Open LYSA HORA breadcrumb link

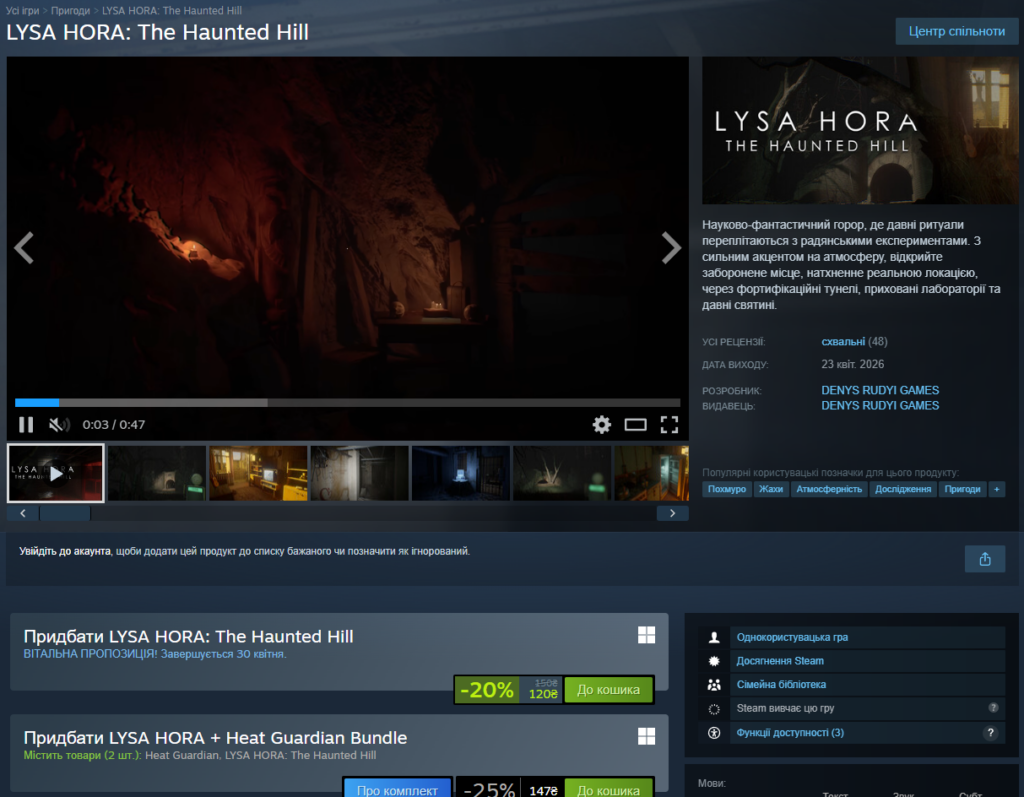[x=172, y=10]
